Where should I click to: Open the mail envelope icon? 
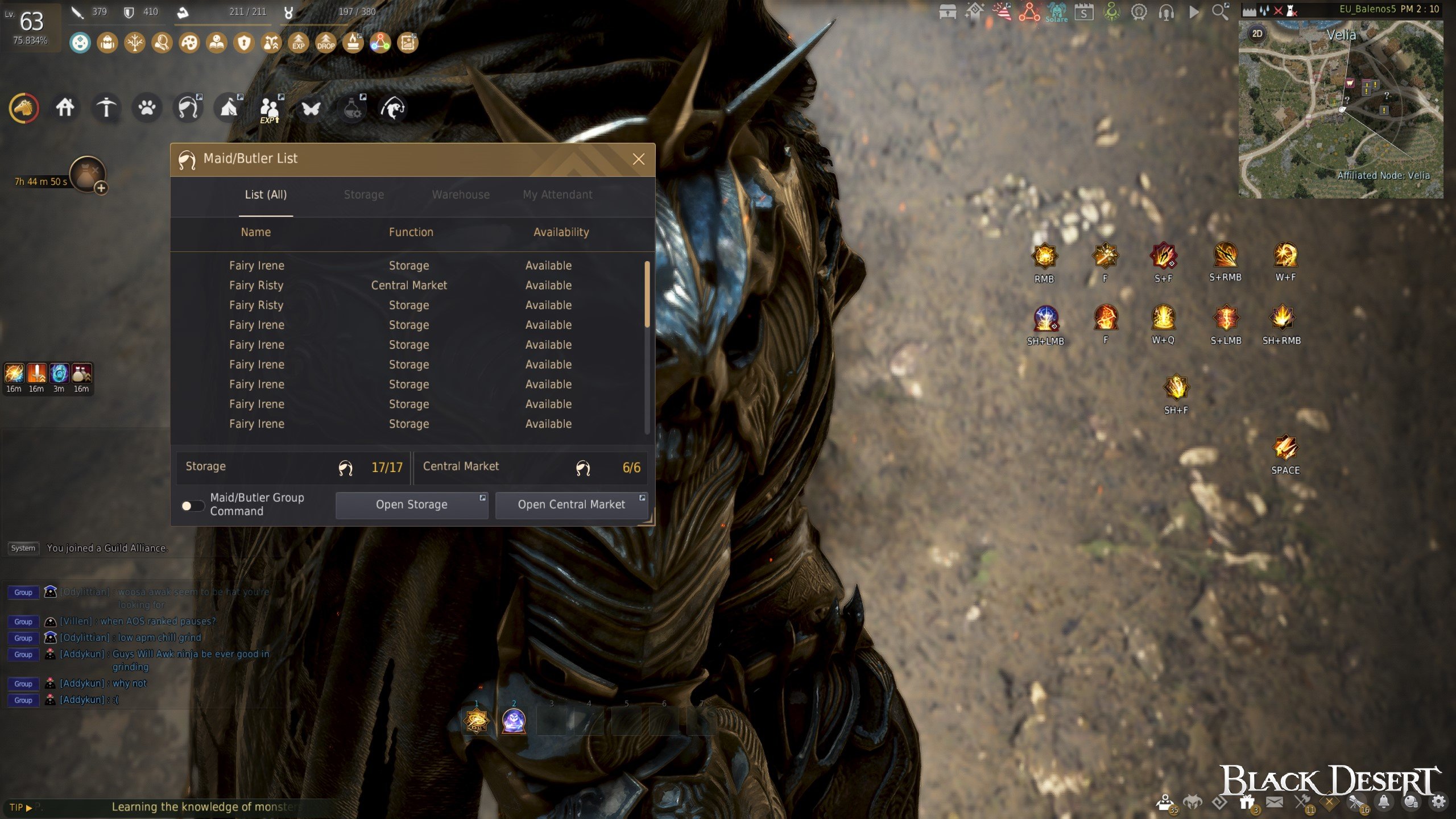1275,802
